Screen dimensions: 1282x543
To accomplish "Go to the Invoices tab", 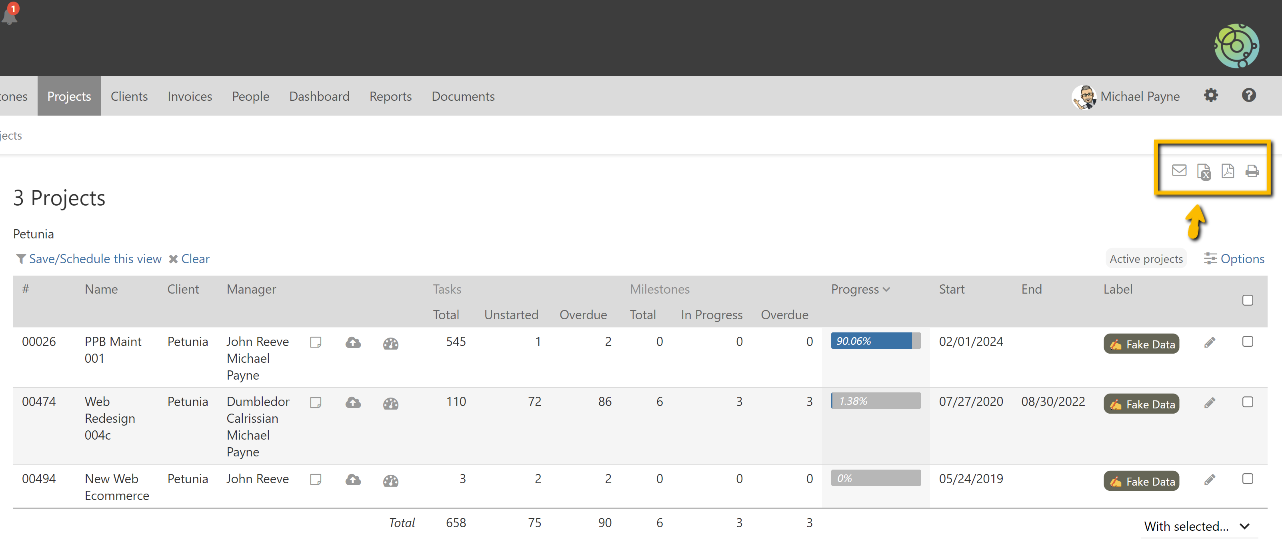I will coord(190,97).
